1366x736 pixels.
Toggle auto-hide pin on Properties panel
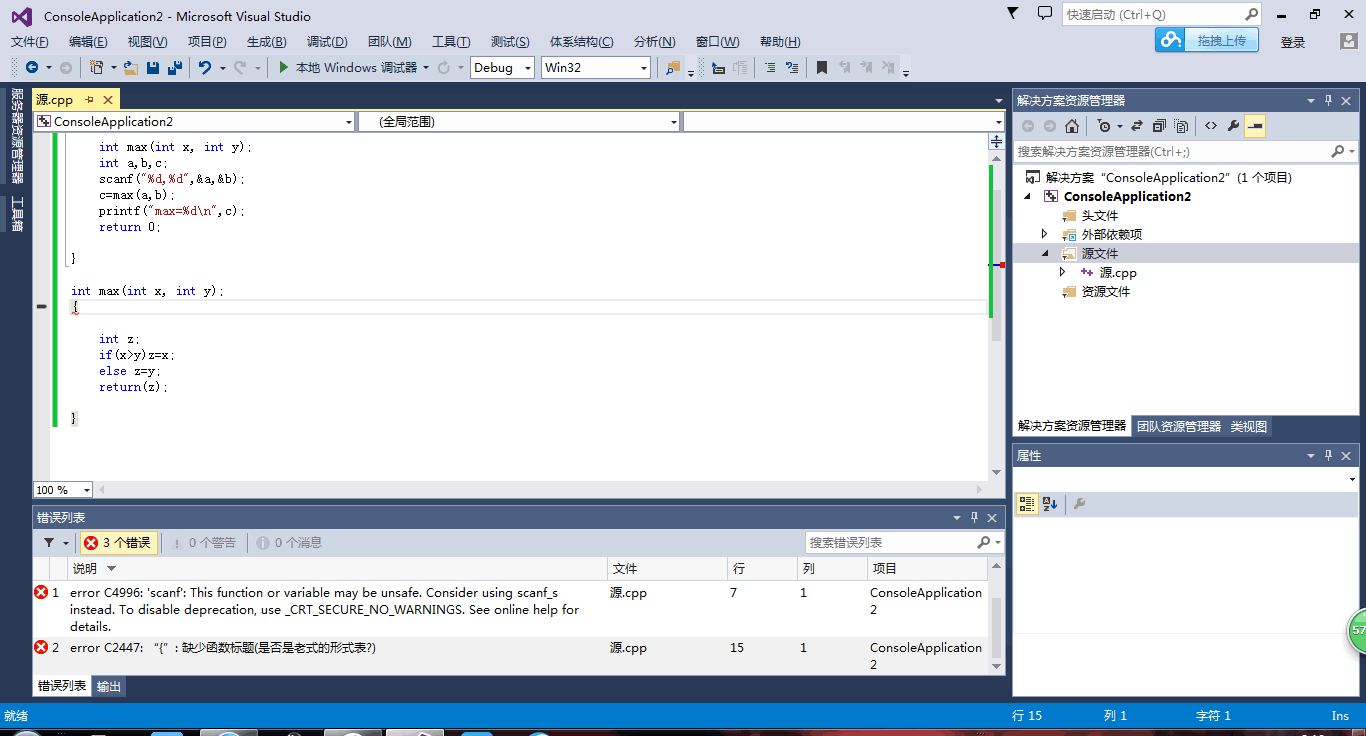[1329, 455]
